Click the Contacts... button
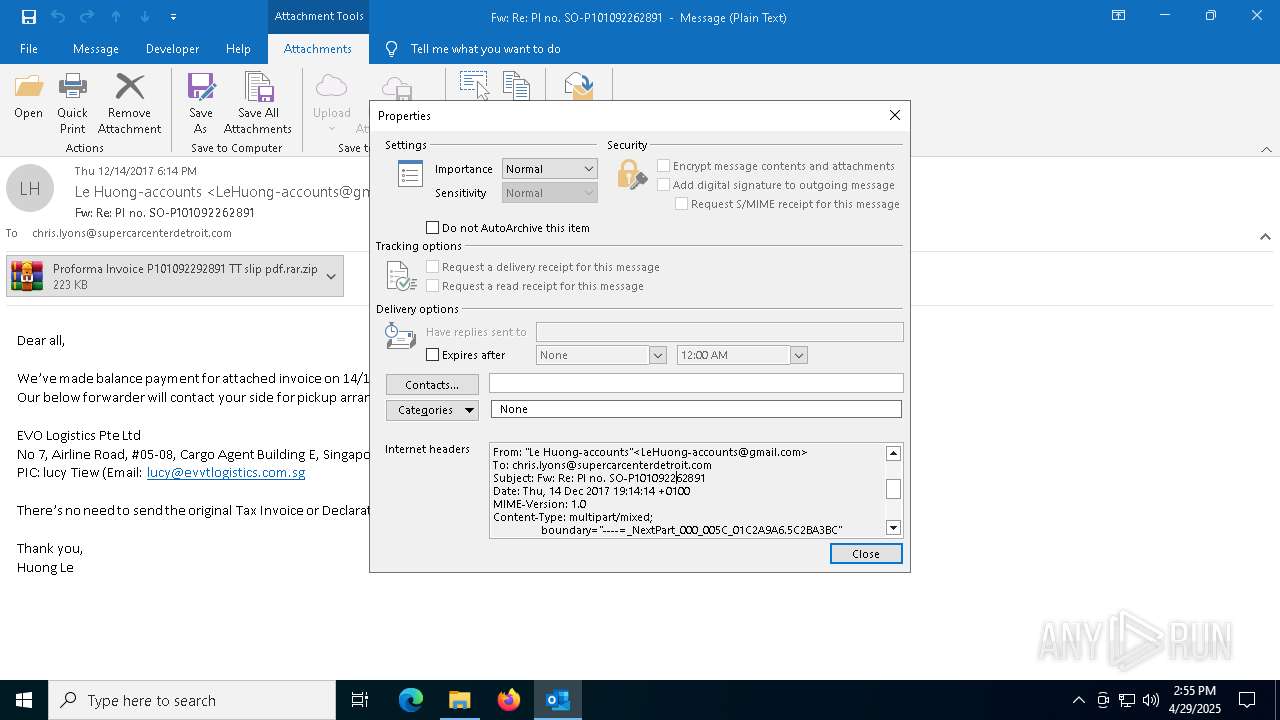The height and width of the screenshot is (720, 1280). (x=432, y=385)
